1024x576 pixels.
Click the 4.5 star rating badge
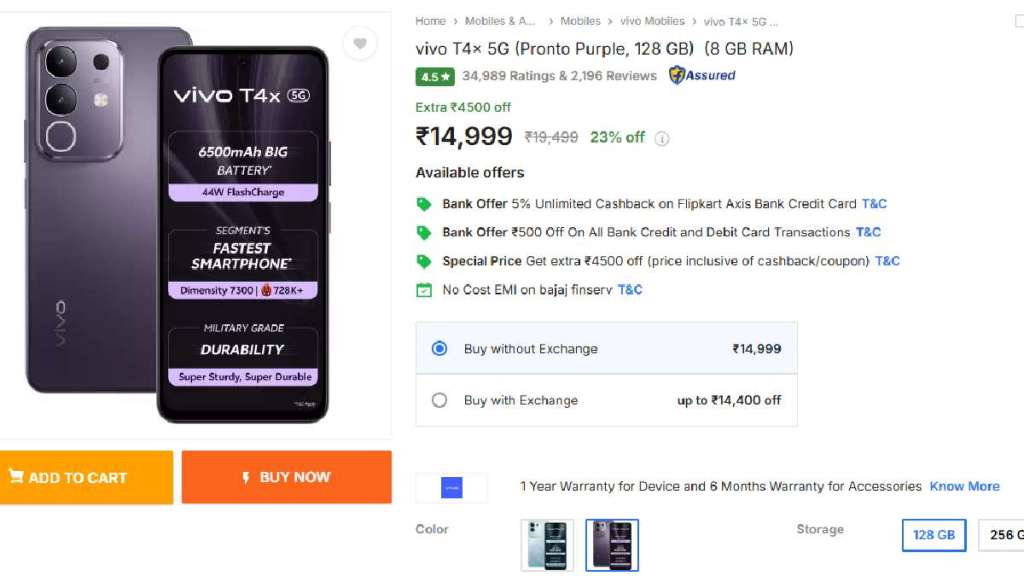pyautogui.click(x=436, y=76)
